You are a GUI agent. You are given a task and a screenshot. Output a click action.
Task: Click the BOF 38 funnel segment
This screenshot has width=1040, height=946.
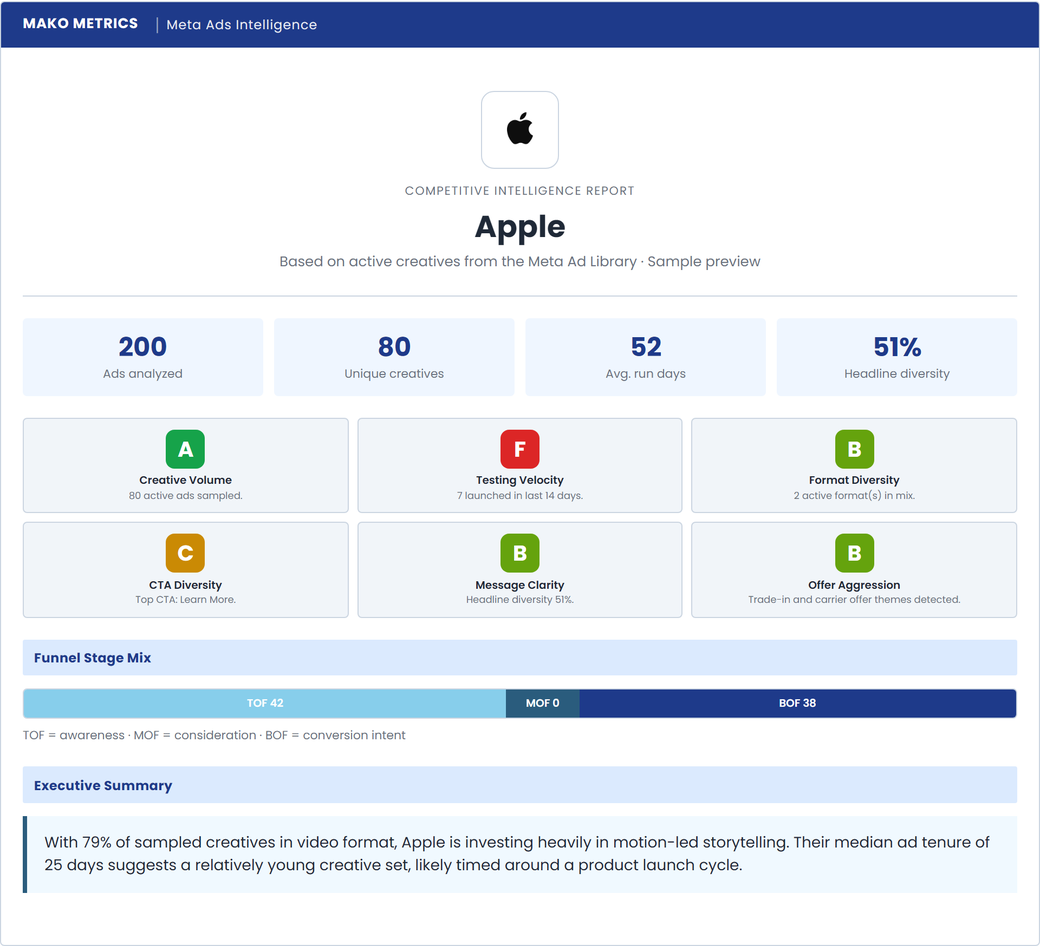pyautogui.click(x=797, y=703)
